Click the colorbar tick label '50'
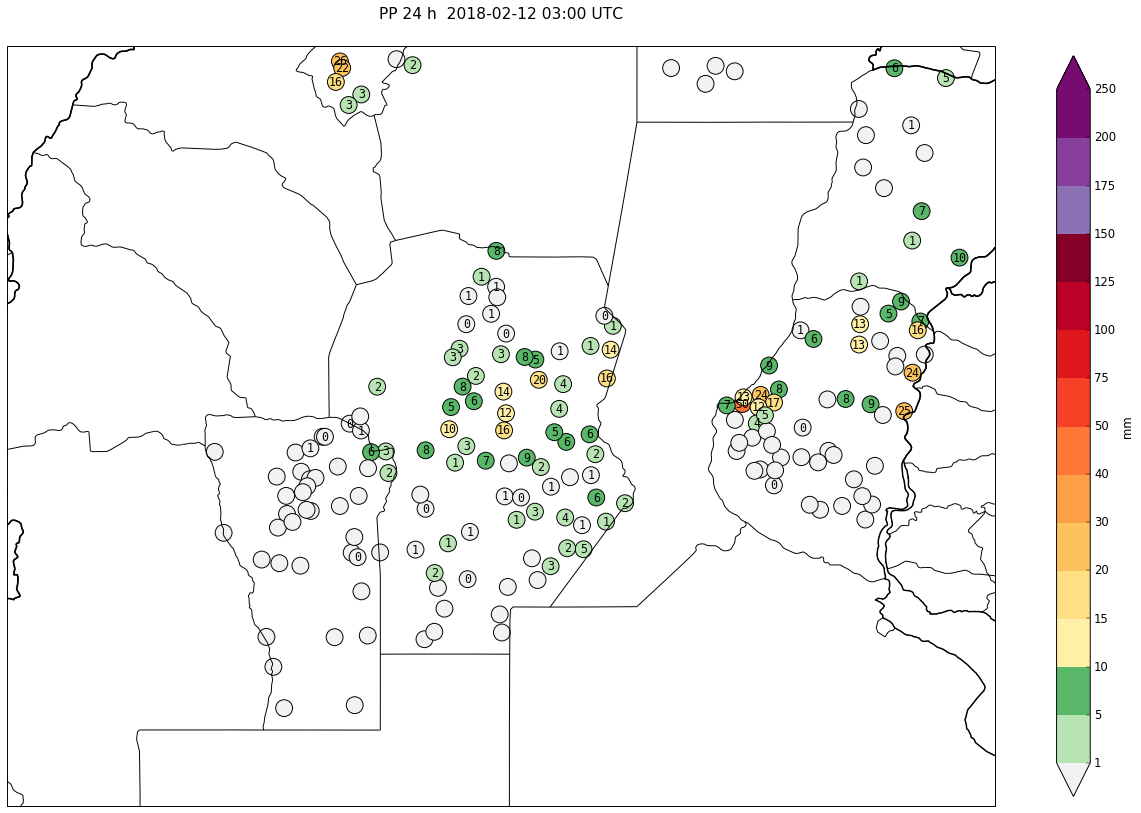This screenshot has width=1141, height=813. click(1102, 426)
